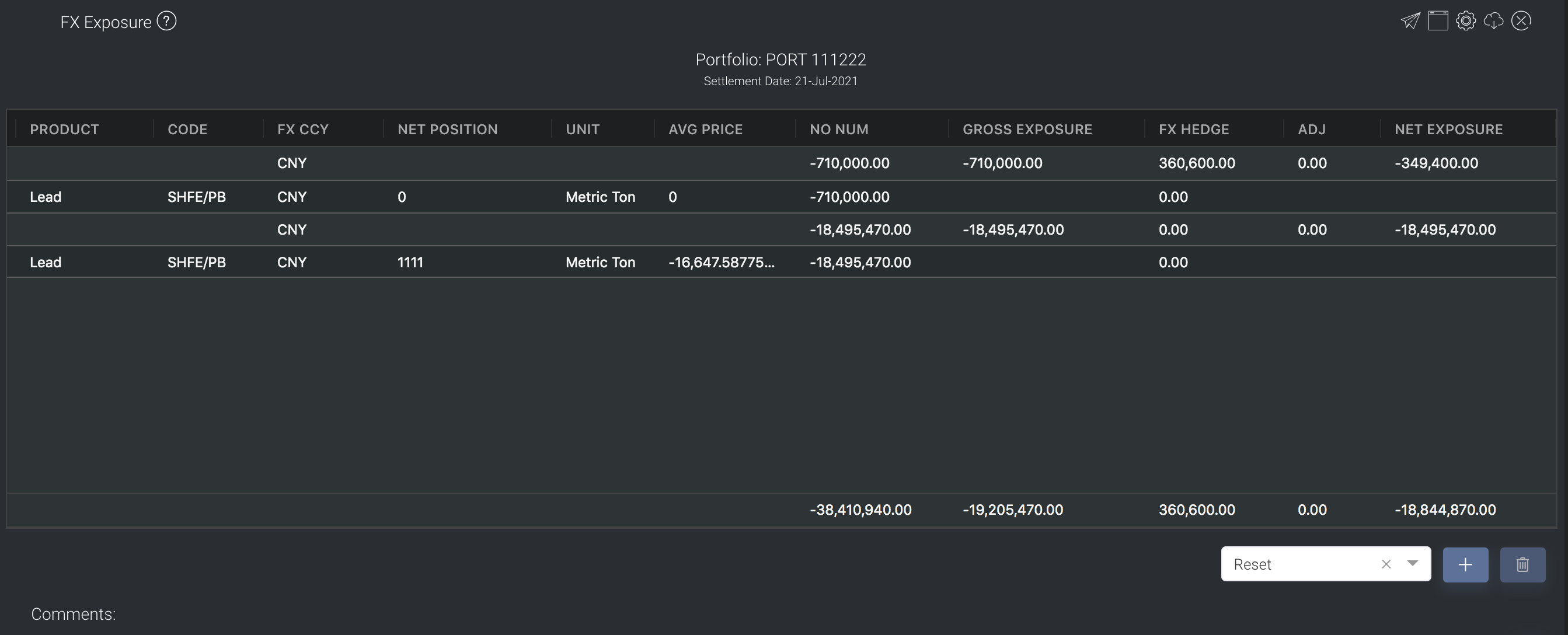Select the first 360,600.00 FX hedge cell
The width and height of the screenshot is (1568, 635).
1197,163
